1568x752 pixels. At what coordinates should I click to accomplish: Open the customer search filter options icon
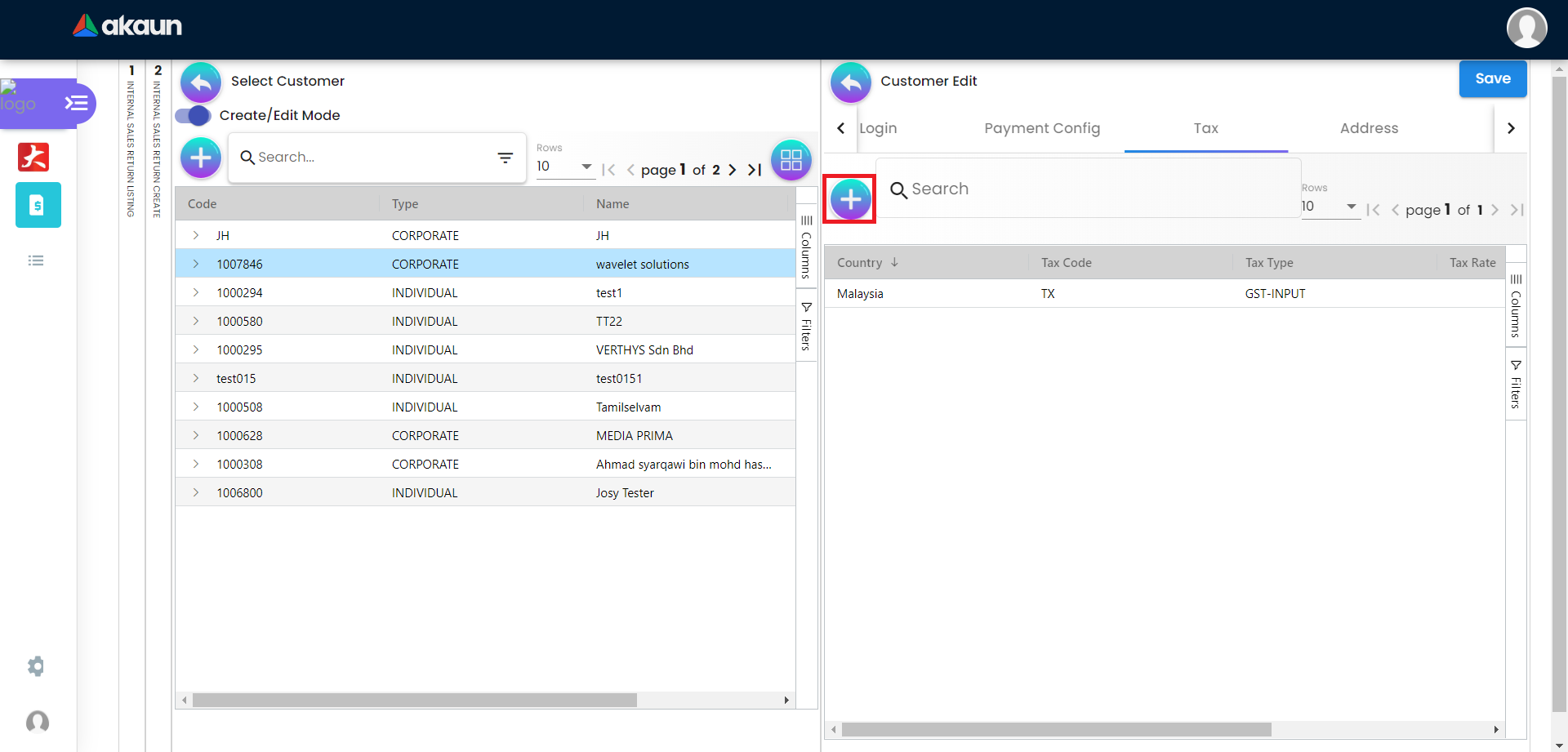click(506, 158)
